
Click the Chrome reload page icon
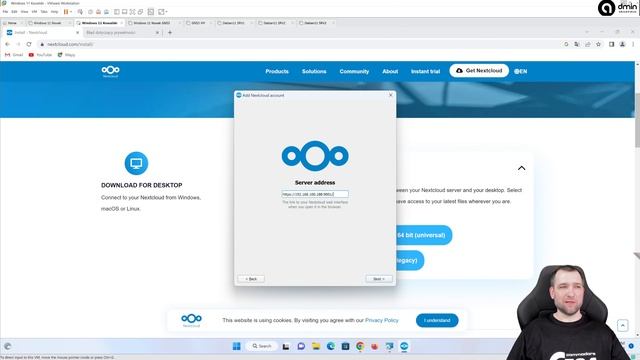(29, 44)
